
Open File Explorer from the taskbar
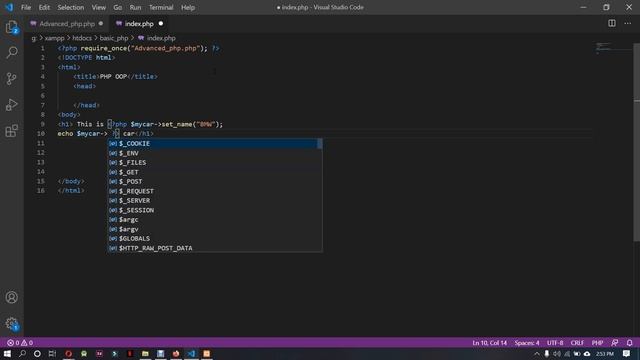(x=145, y=353)
